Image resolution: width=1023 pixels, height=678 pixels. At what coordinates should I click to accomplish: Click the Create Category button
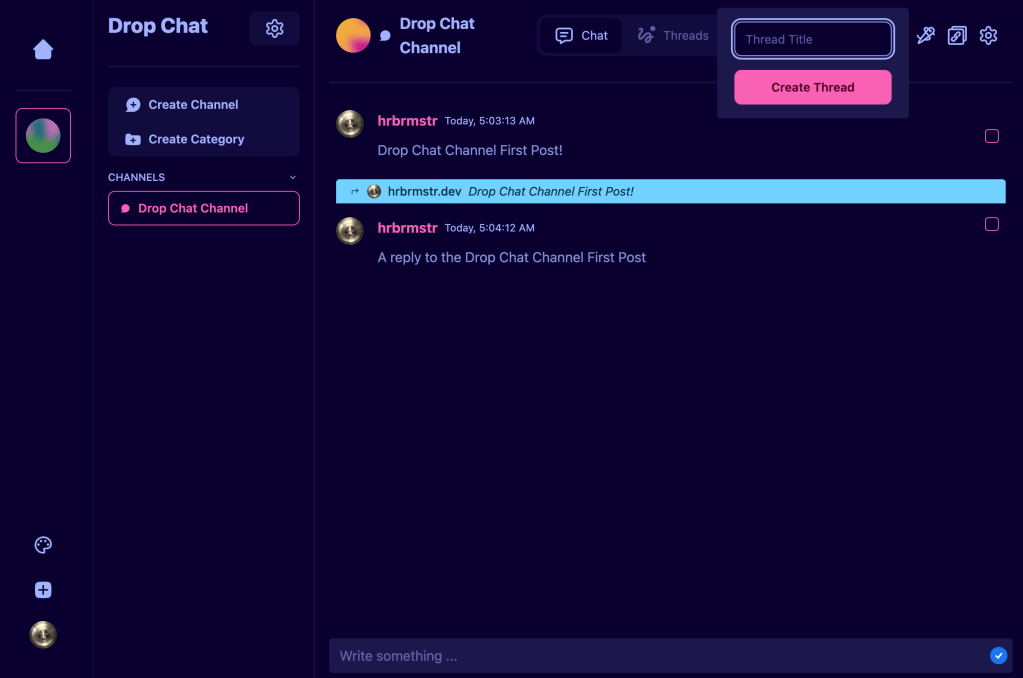click(196, 140)
